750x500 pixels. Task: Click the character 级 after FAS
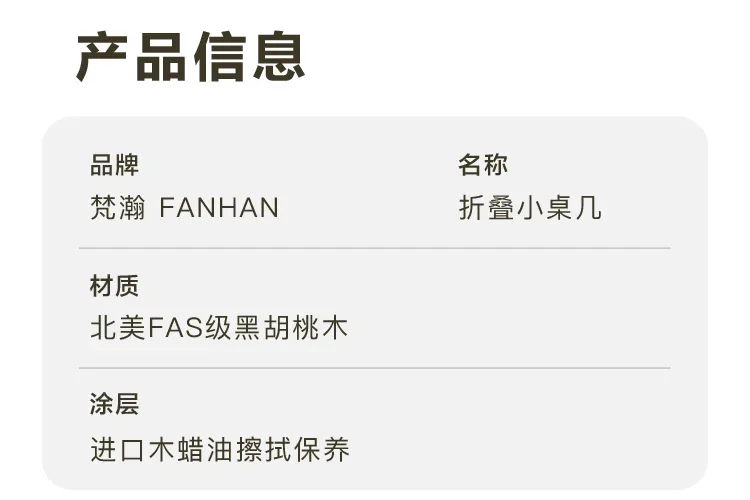219,328
